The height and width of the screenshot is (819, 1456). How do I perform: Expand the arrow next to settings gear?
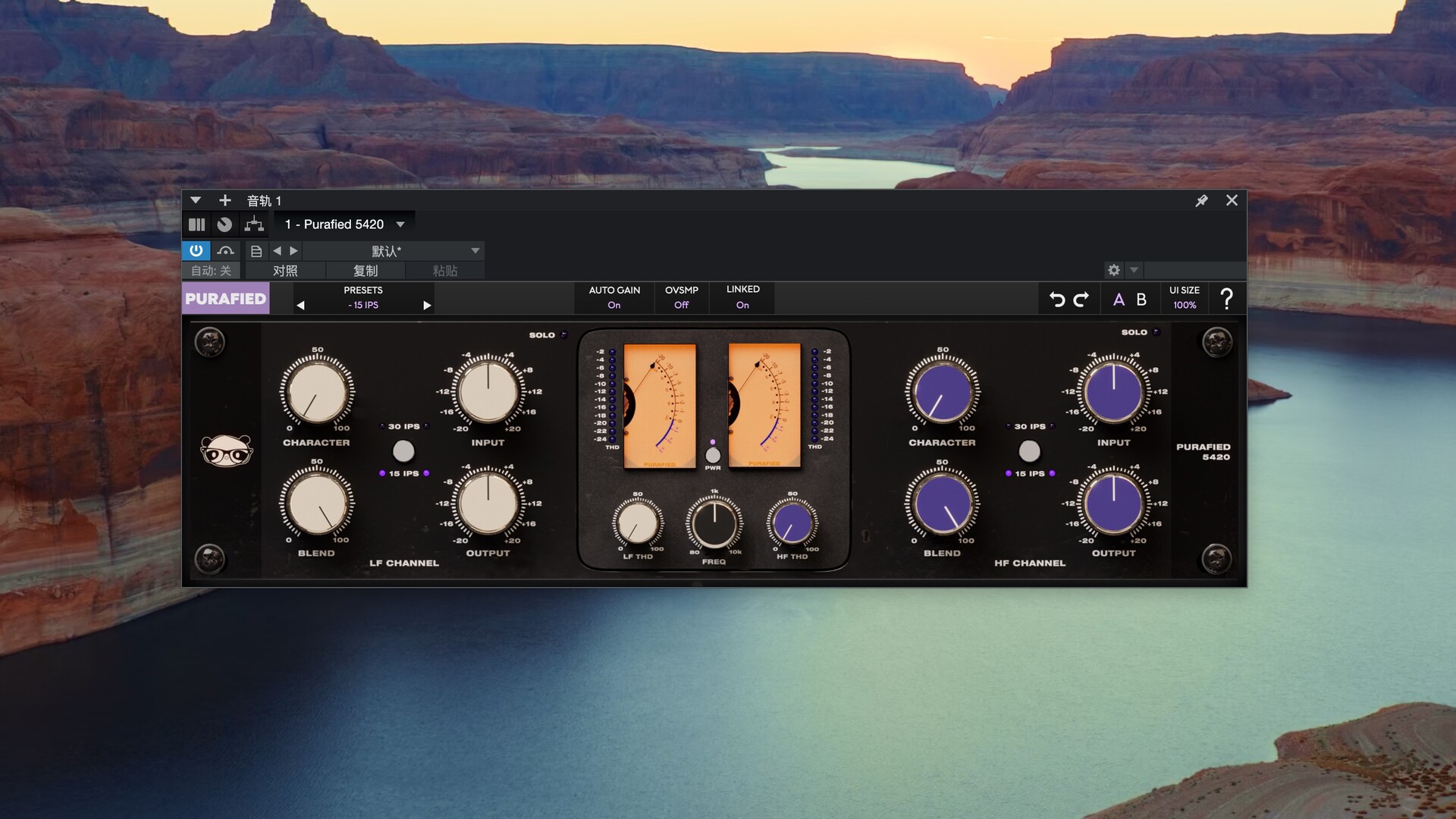[1134, 270]
